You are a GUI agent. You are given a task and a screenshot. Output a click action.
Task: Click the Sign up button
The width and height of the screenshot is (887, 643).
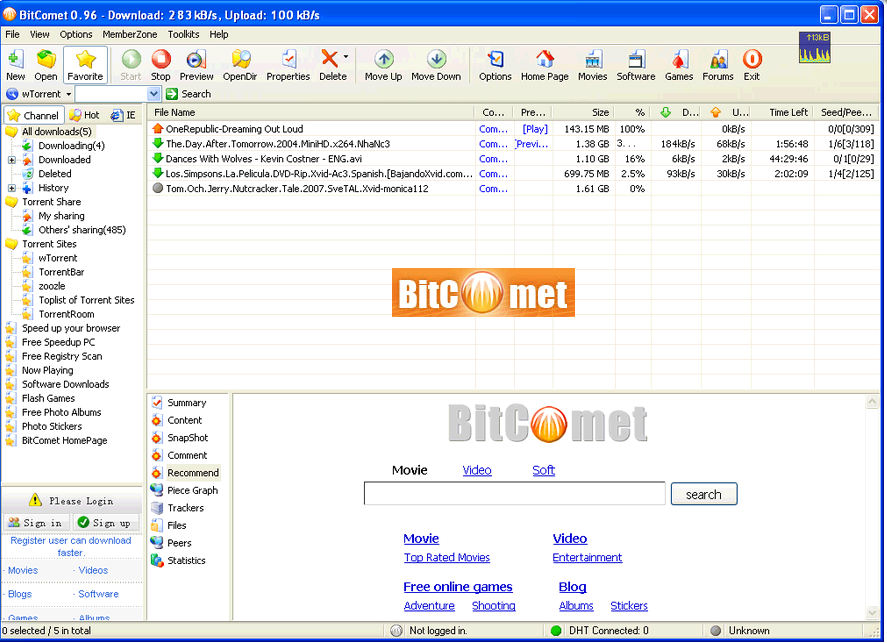(x=106, y=523)
